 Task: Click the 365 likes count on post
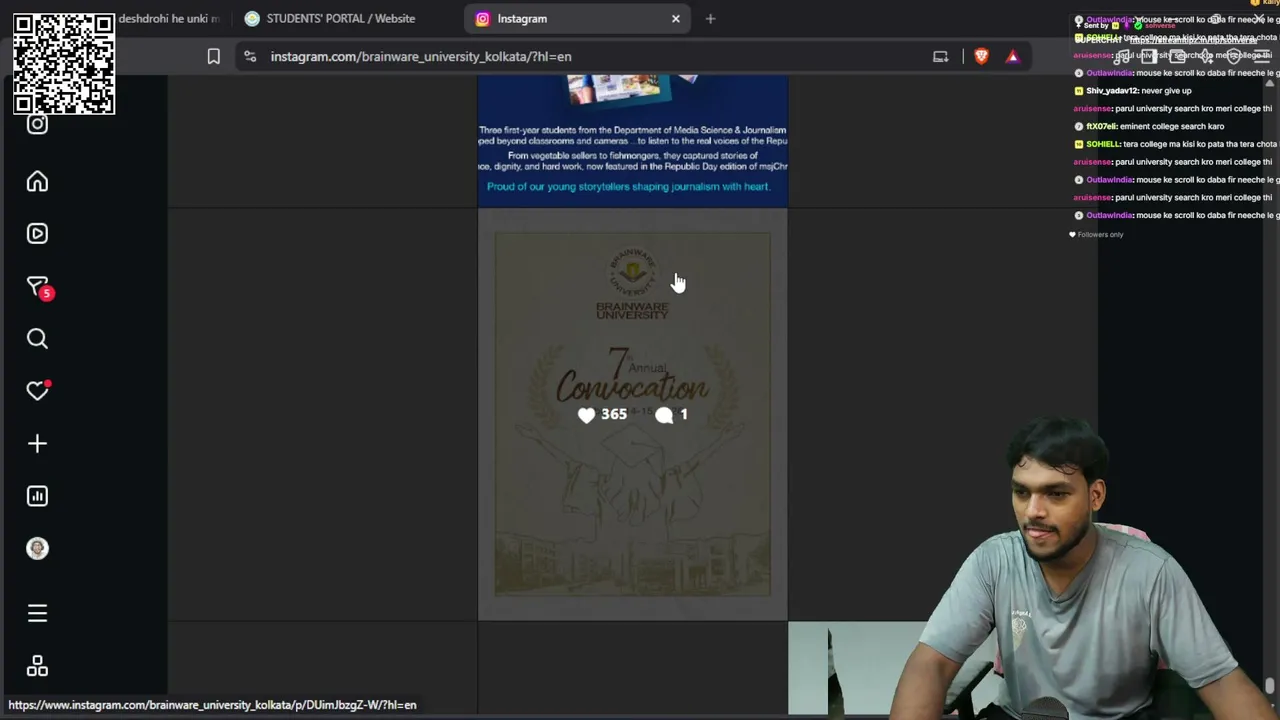pos(602,415)
